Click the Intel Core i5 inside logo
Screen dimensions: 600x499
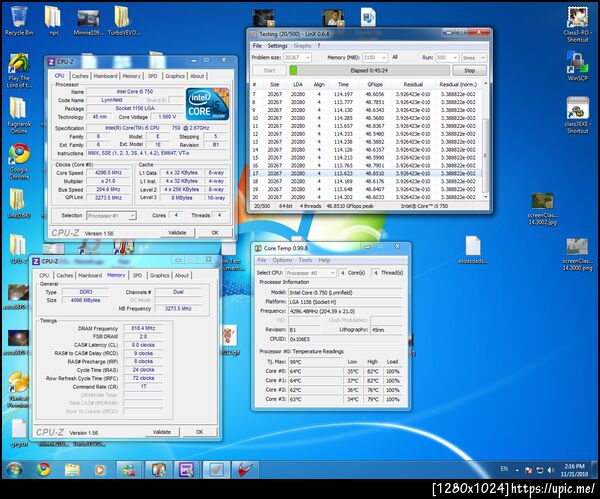(207, 104)
